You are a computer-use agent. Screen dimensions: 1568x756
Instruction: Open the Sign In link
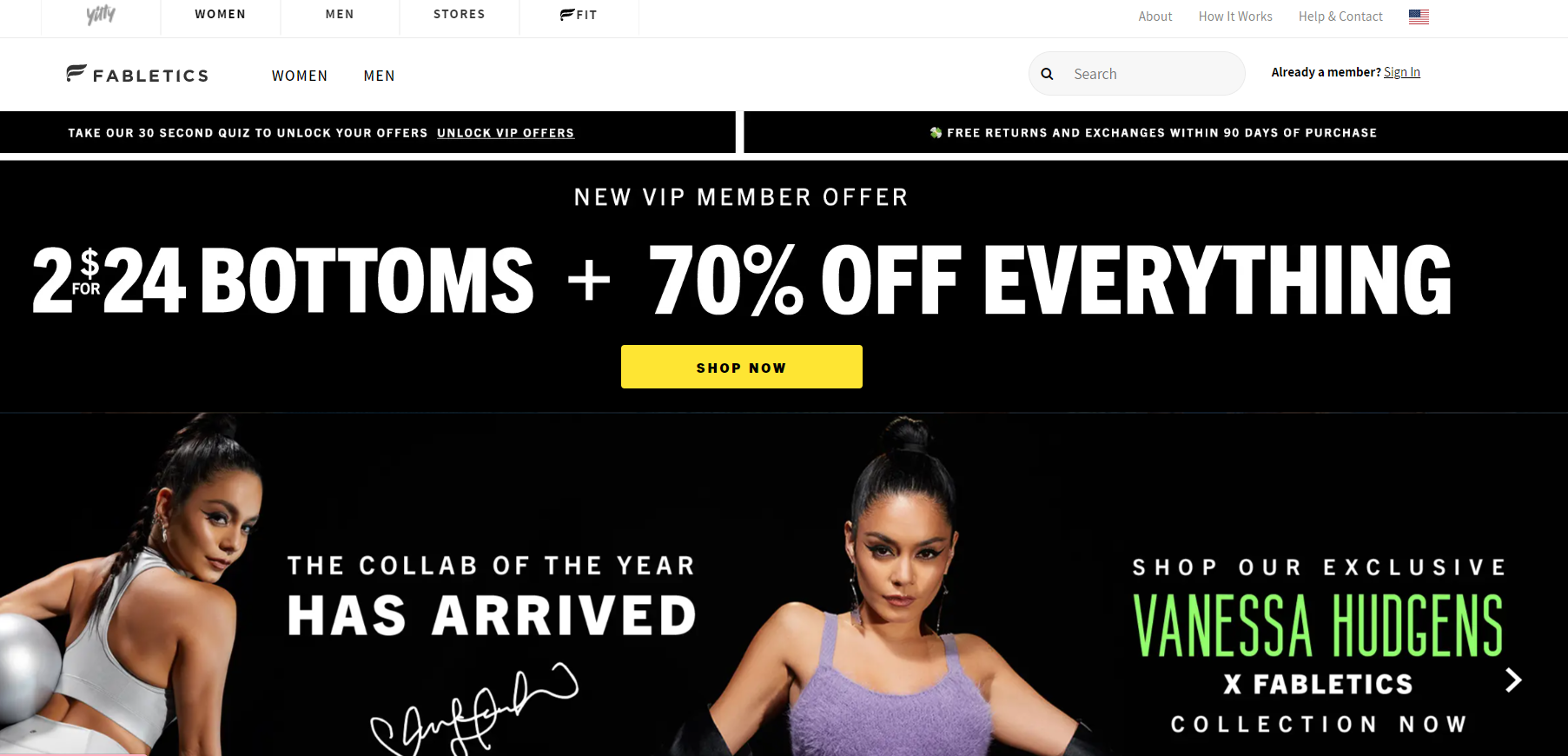1402,72
